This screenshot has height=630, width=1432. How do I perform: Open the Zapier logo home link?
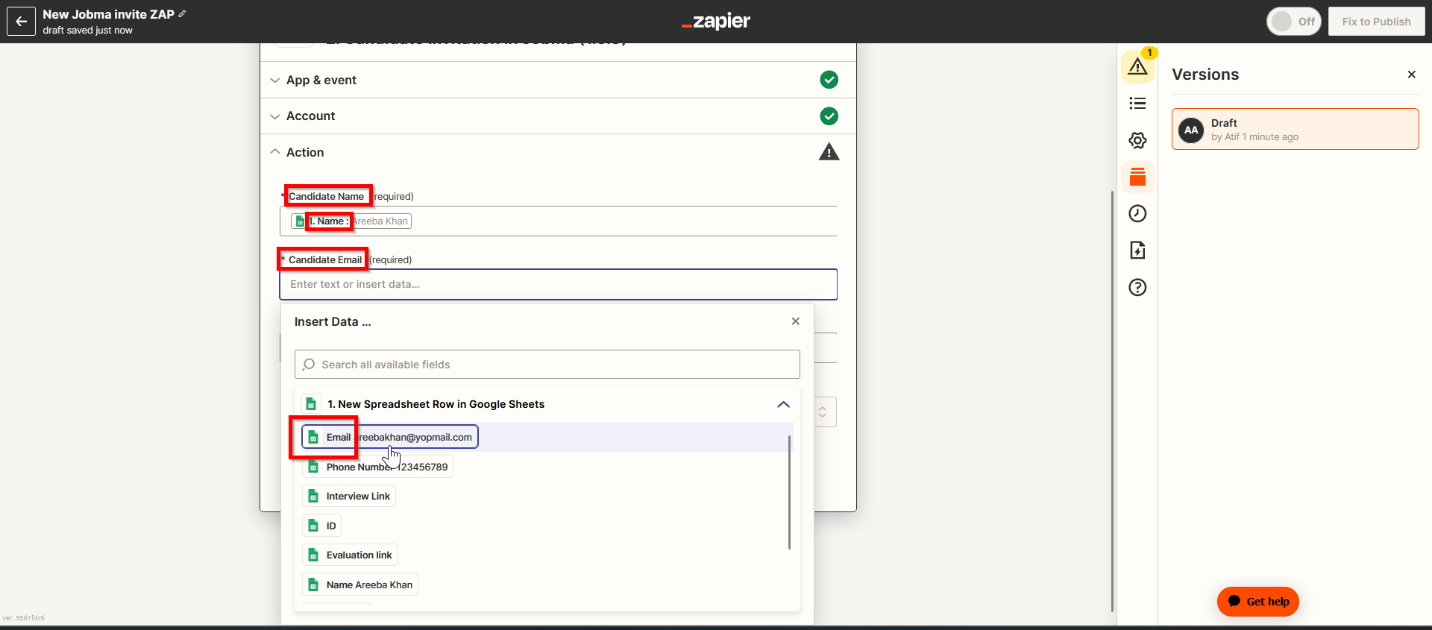click(x=715, y=21)
